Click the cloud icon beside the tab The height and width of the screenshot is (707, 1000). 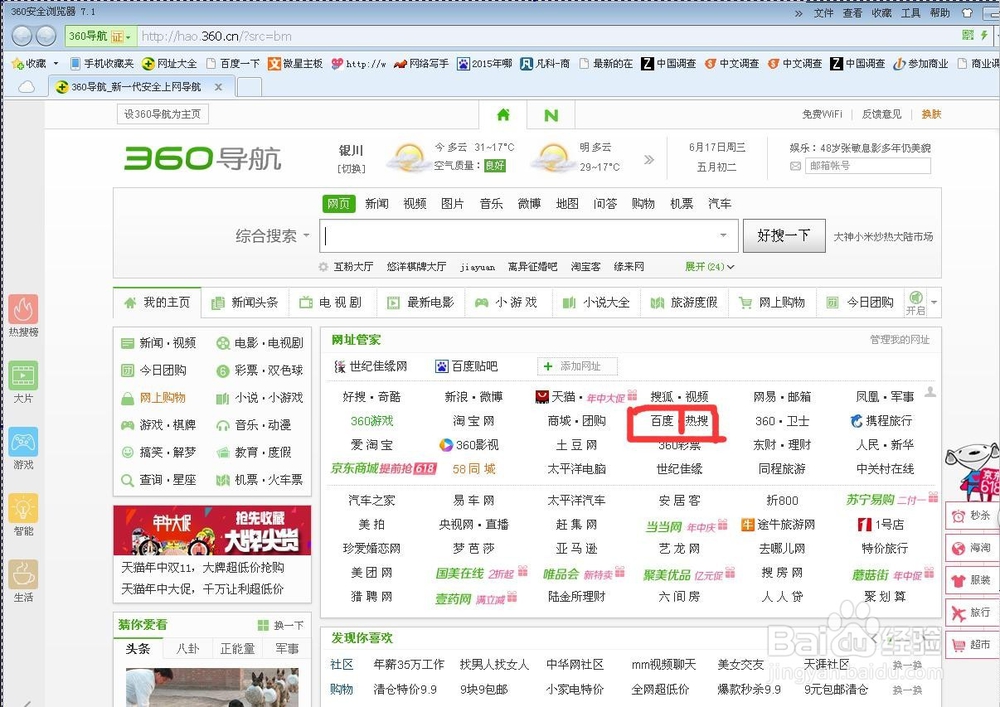pos(26,87)
